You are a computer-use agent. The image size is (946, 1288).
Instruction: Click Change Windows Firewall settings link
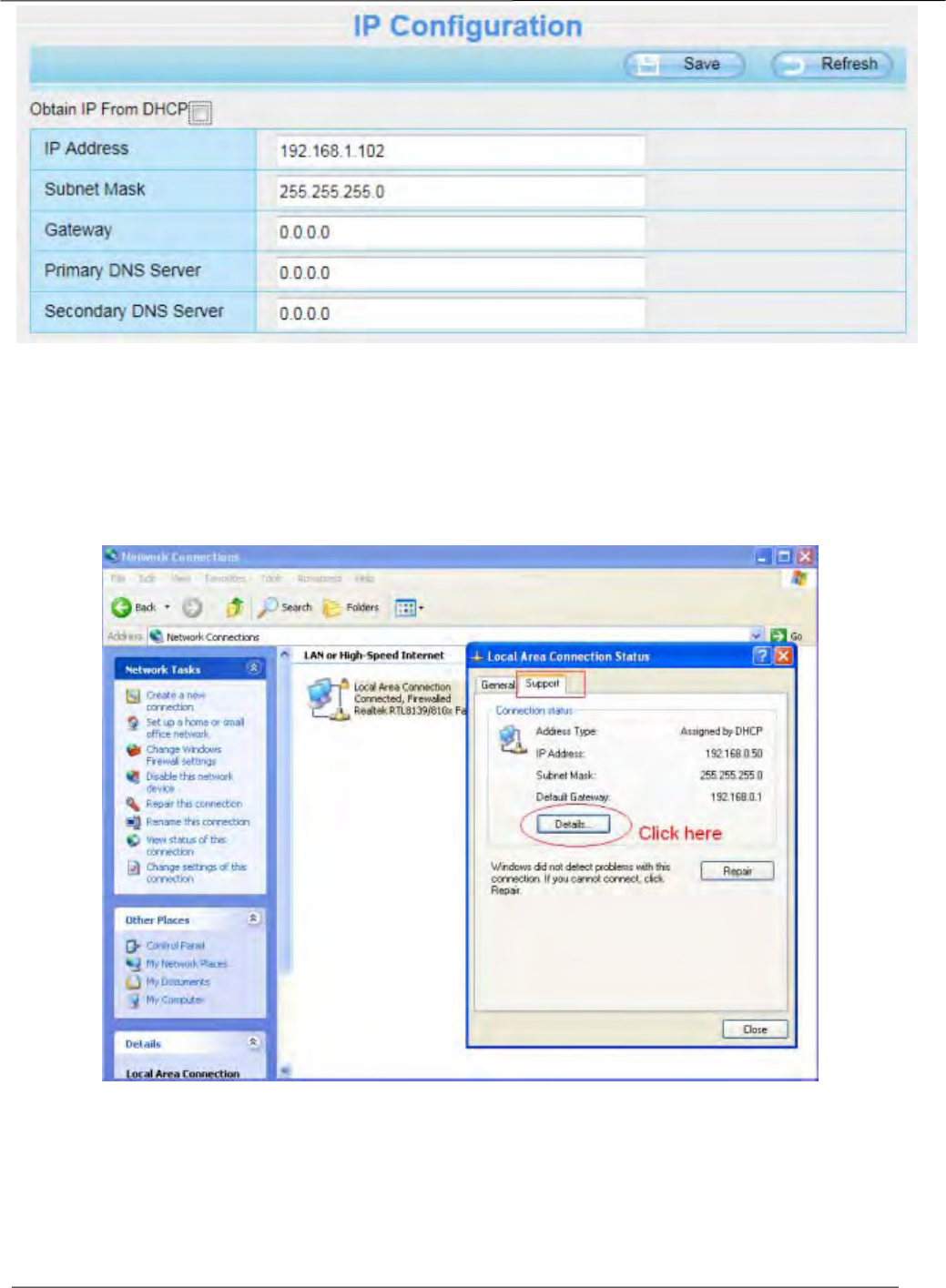click(183, 756)
